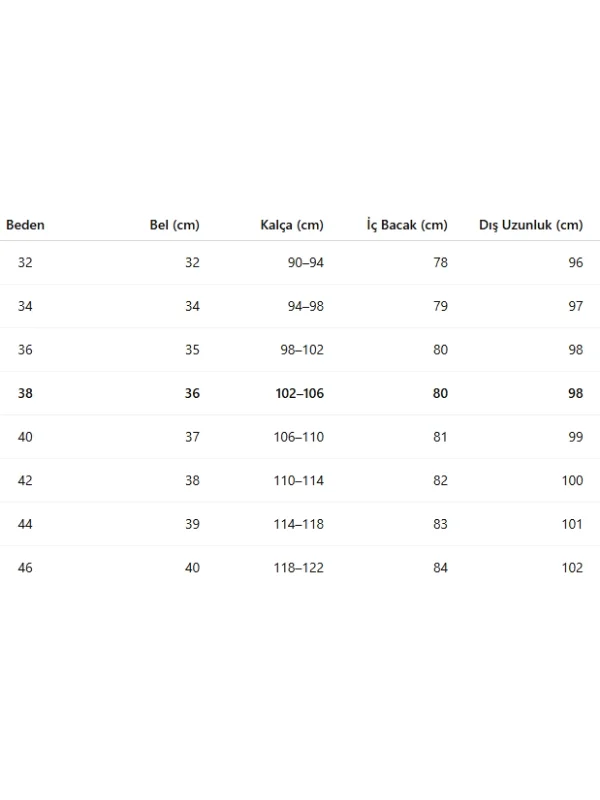Select size 44 in Beden column
Screen dimensions: 600x800
pos(25,524)
